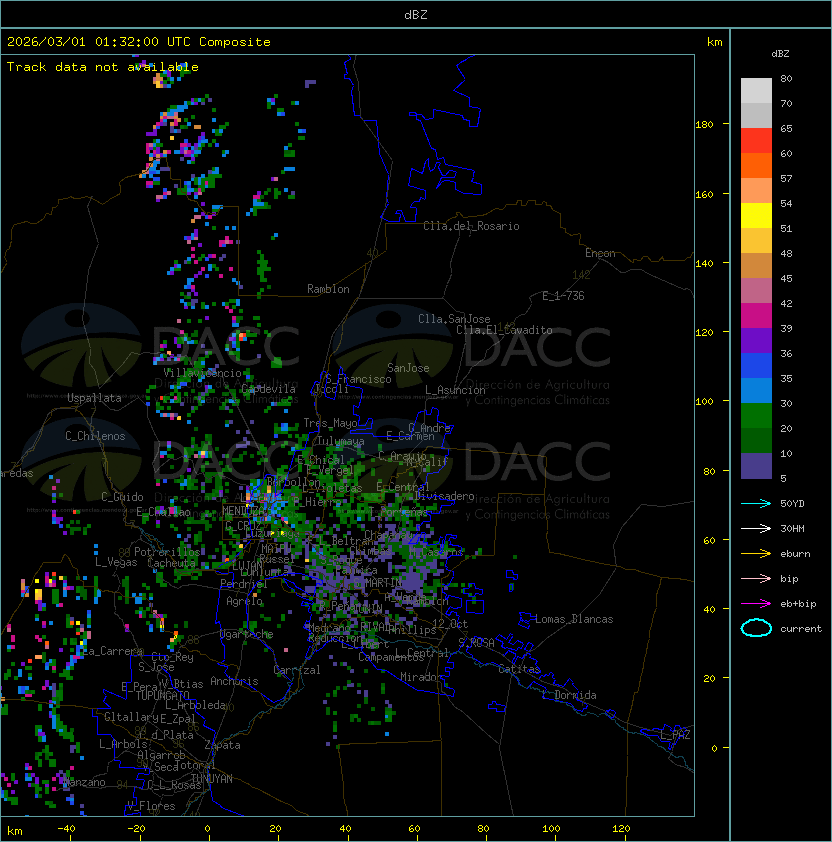Click the 'E_1-736' map label
832x842 pixels.
click(x=563, y=296)
